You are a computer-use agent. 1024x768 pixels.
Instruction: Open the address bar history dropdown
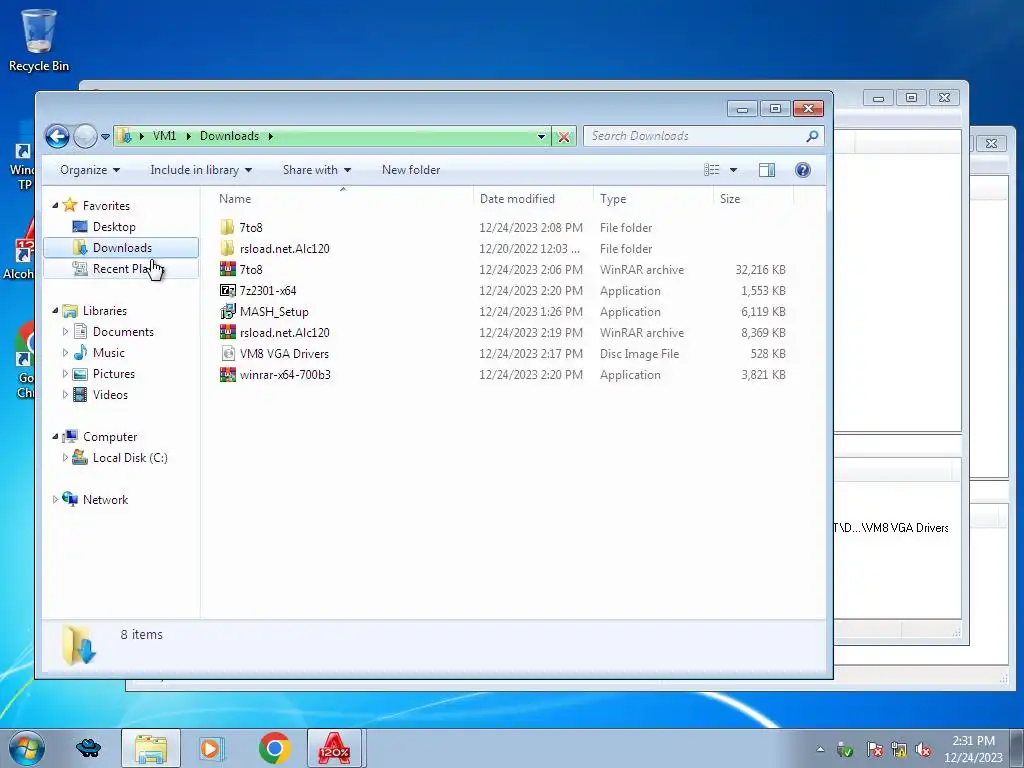[x=541, y=136]
